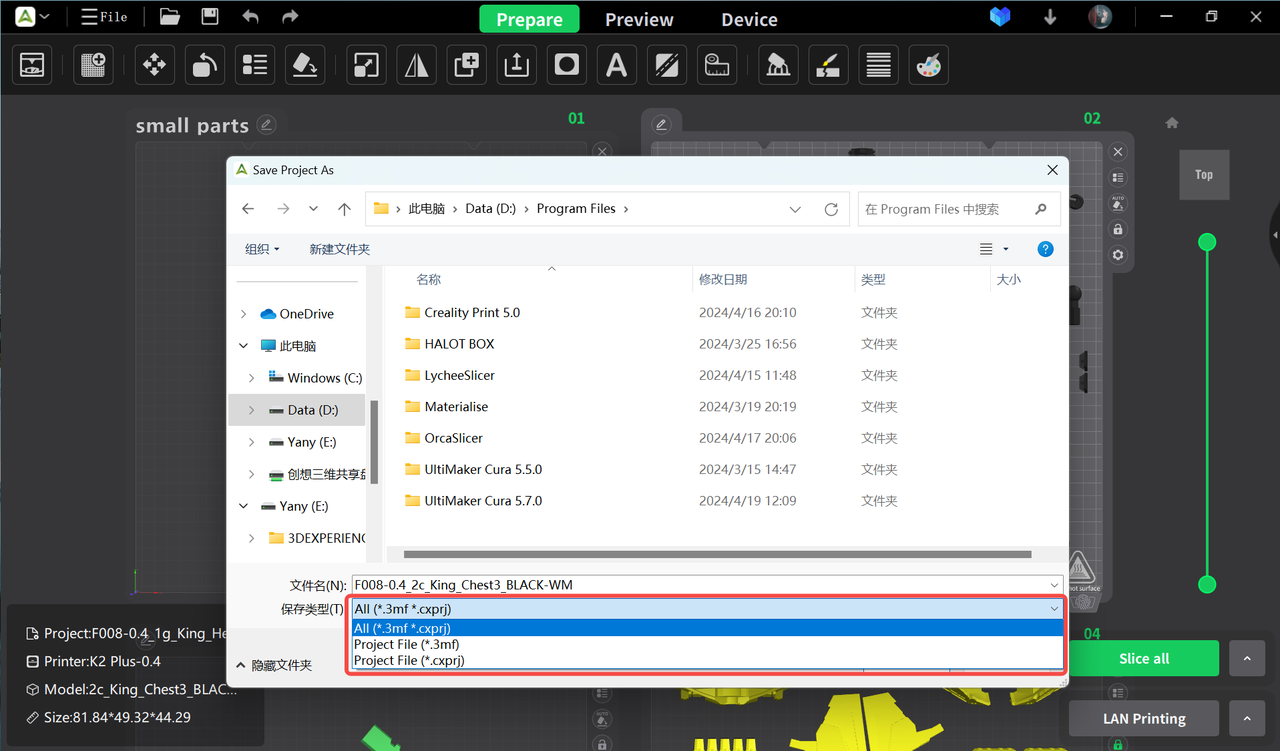The image size is (1280, 751).
Task: Click the top green slider handle
Action: point(1207,242)
